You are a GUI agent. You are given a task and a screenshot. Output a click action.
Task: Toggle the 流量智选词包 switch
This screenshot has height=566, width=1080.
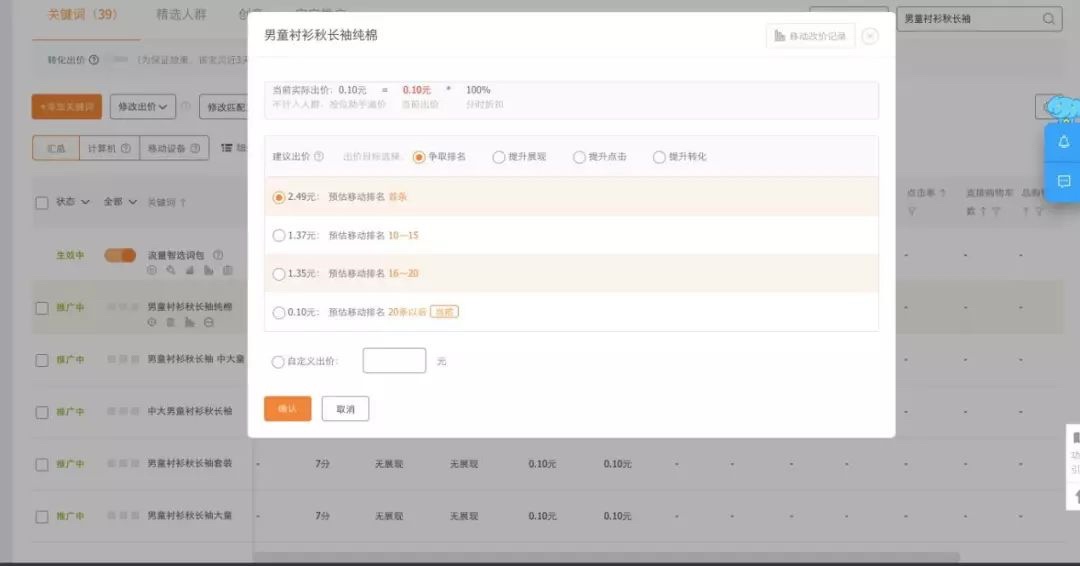click(120, 255)
